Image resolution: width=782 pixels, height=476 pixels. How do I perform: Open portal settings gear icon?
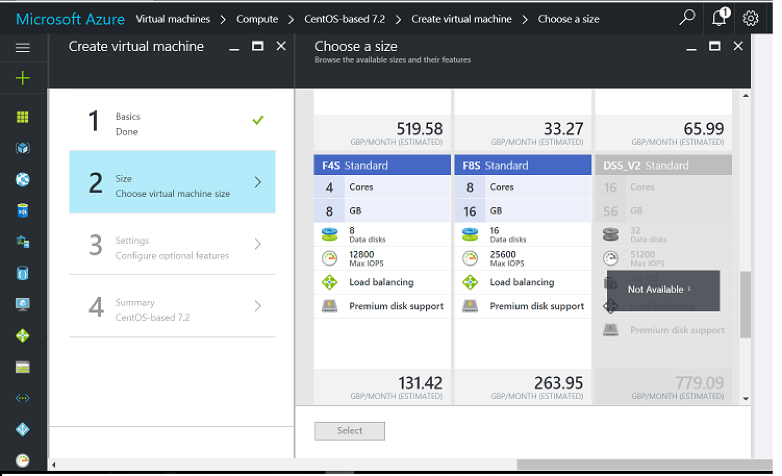point(751,18)
